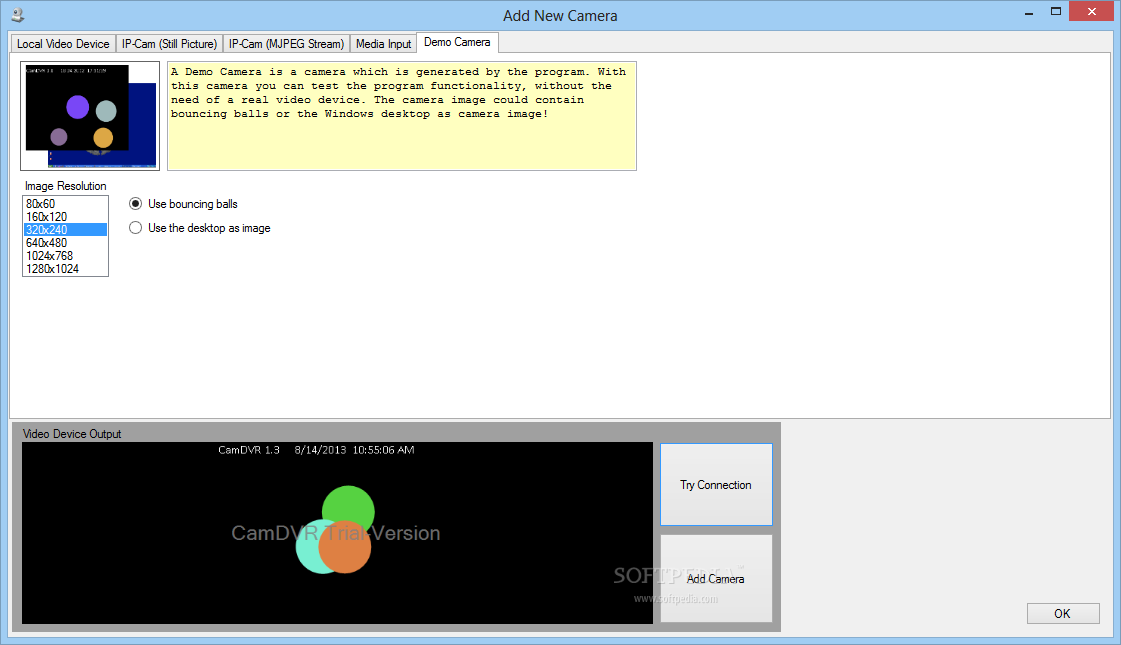
Task: Maximize the Add New Camera window
Action: click(x=1056, y=12)
